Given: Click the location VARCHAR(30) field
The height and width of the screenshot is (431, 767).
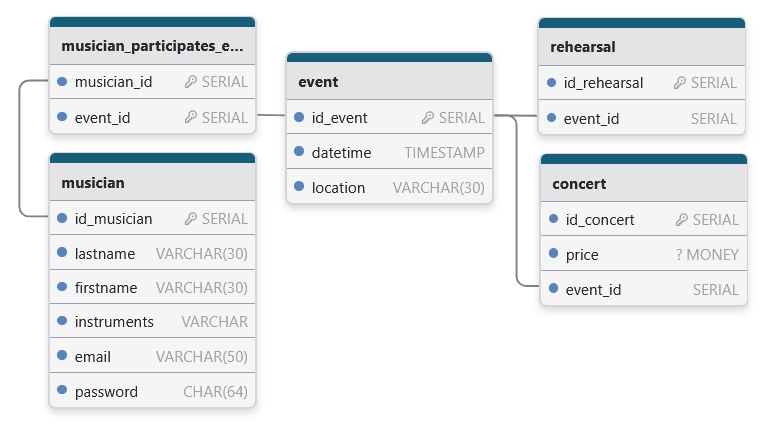Looking at the screenshot, I should (389, 188).
